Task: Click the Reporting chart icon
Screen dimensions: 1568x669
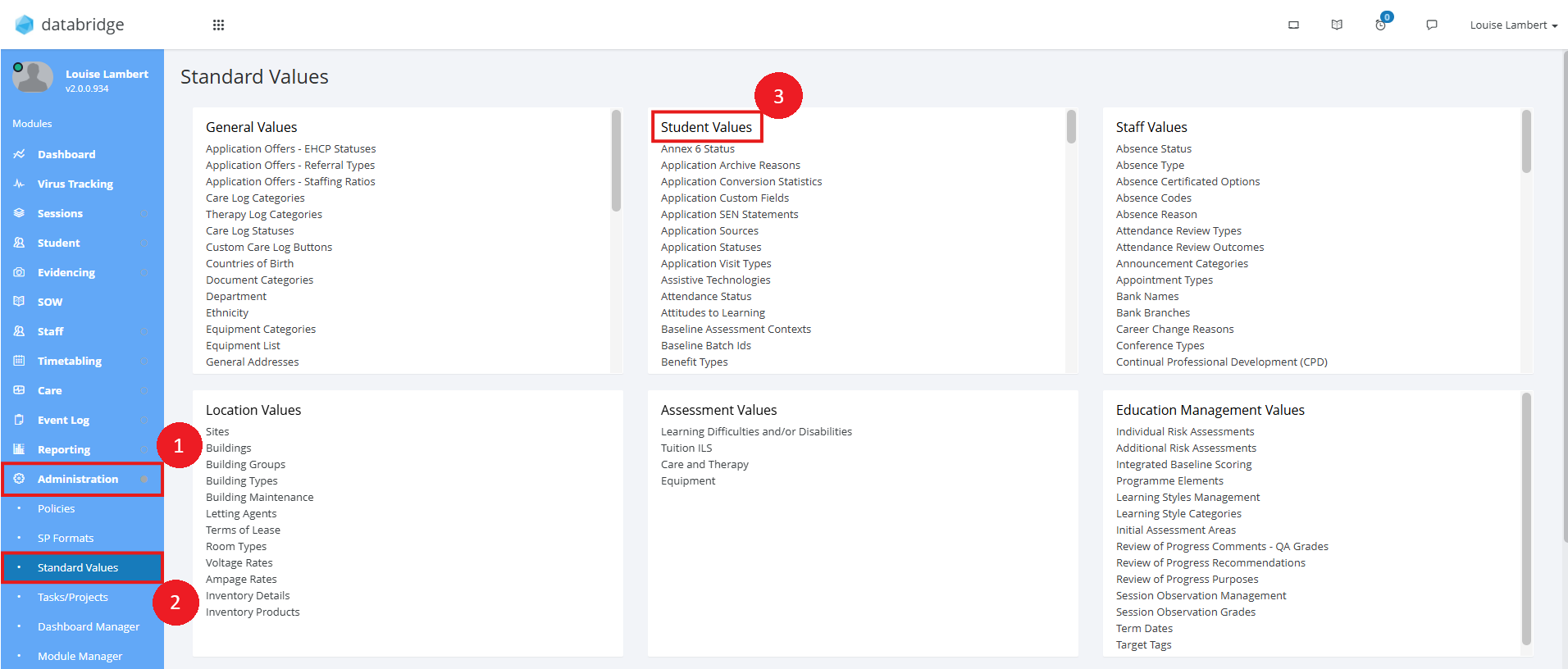Action: [x=19, y=449]
